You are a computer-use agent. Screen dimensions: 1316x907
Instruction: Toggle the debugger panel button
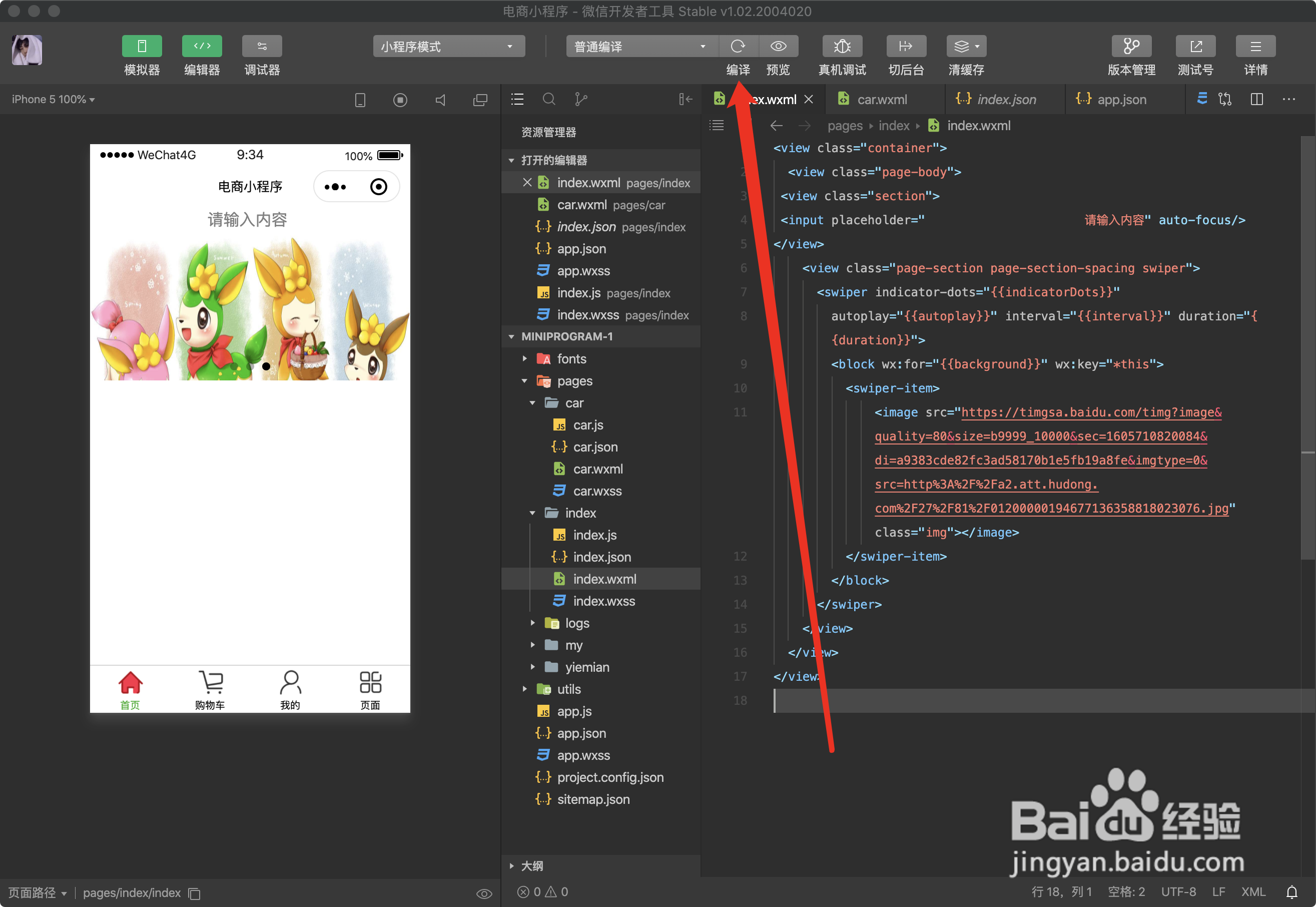[262, 46]
